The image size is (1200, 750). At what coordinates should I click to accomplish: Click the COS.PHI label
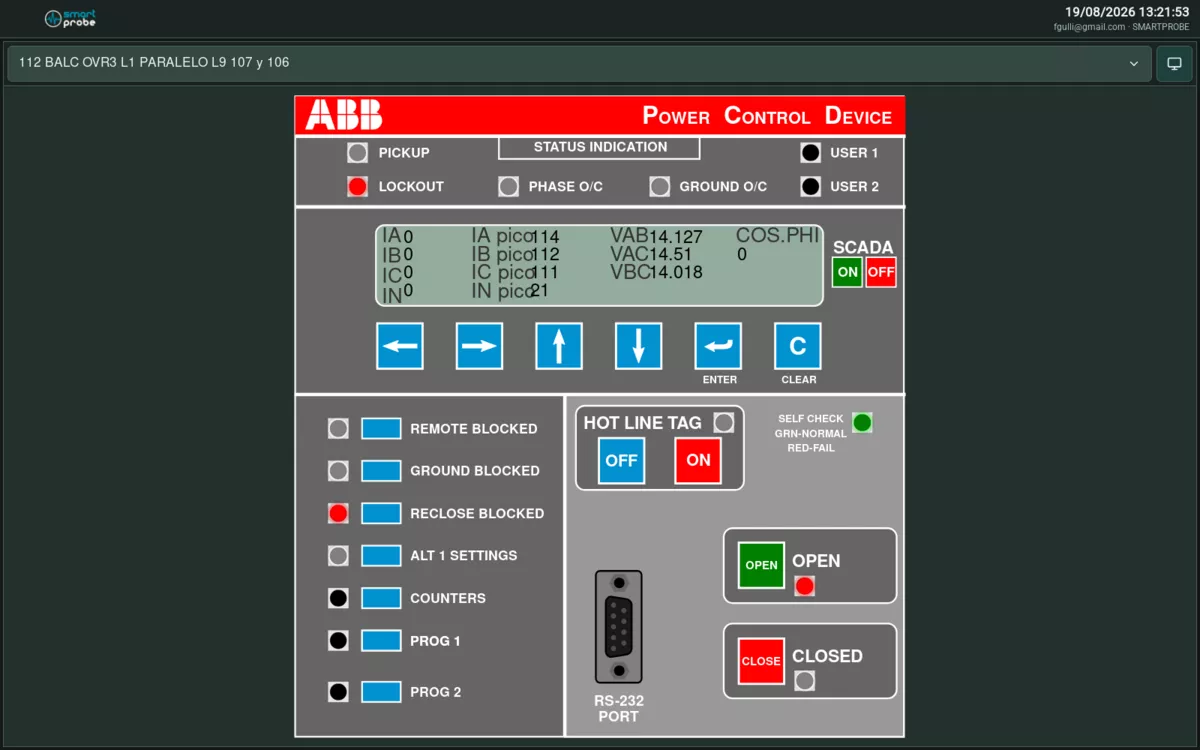pos(777,236)
